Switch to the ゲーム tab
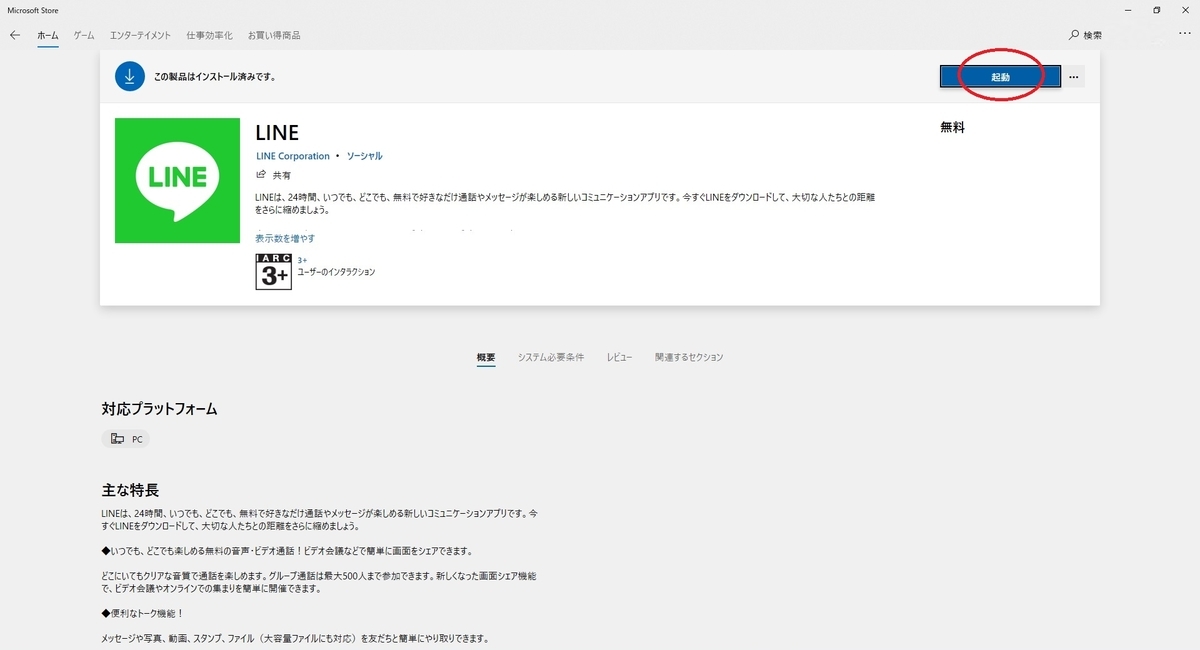Image resolution: width=1200 pixels, height=650 pixels. 84,35
